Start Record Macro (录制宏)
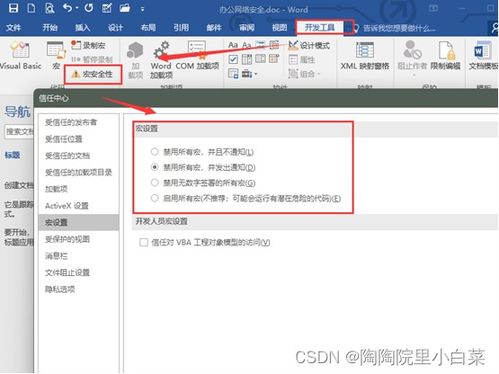The height and width of the screenshot is (374, 499). [x=88, y=45]
